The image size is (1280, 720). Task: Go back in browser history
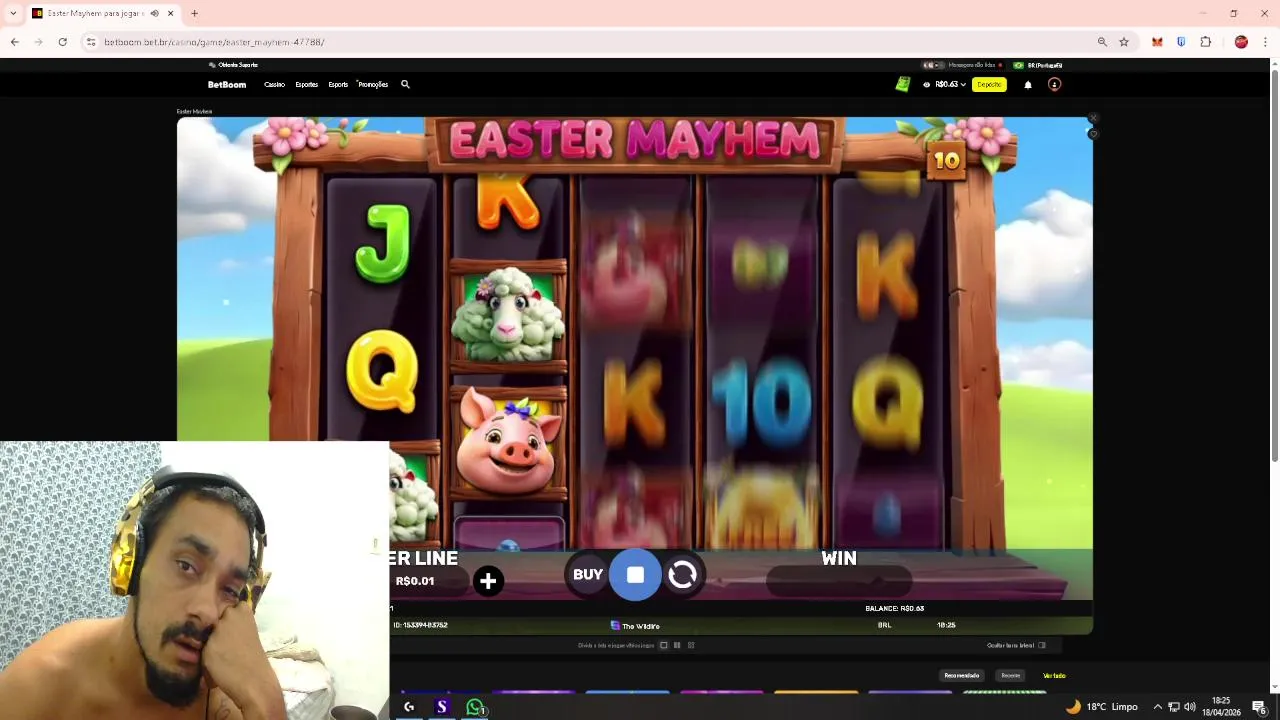coord(14,42)
